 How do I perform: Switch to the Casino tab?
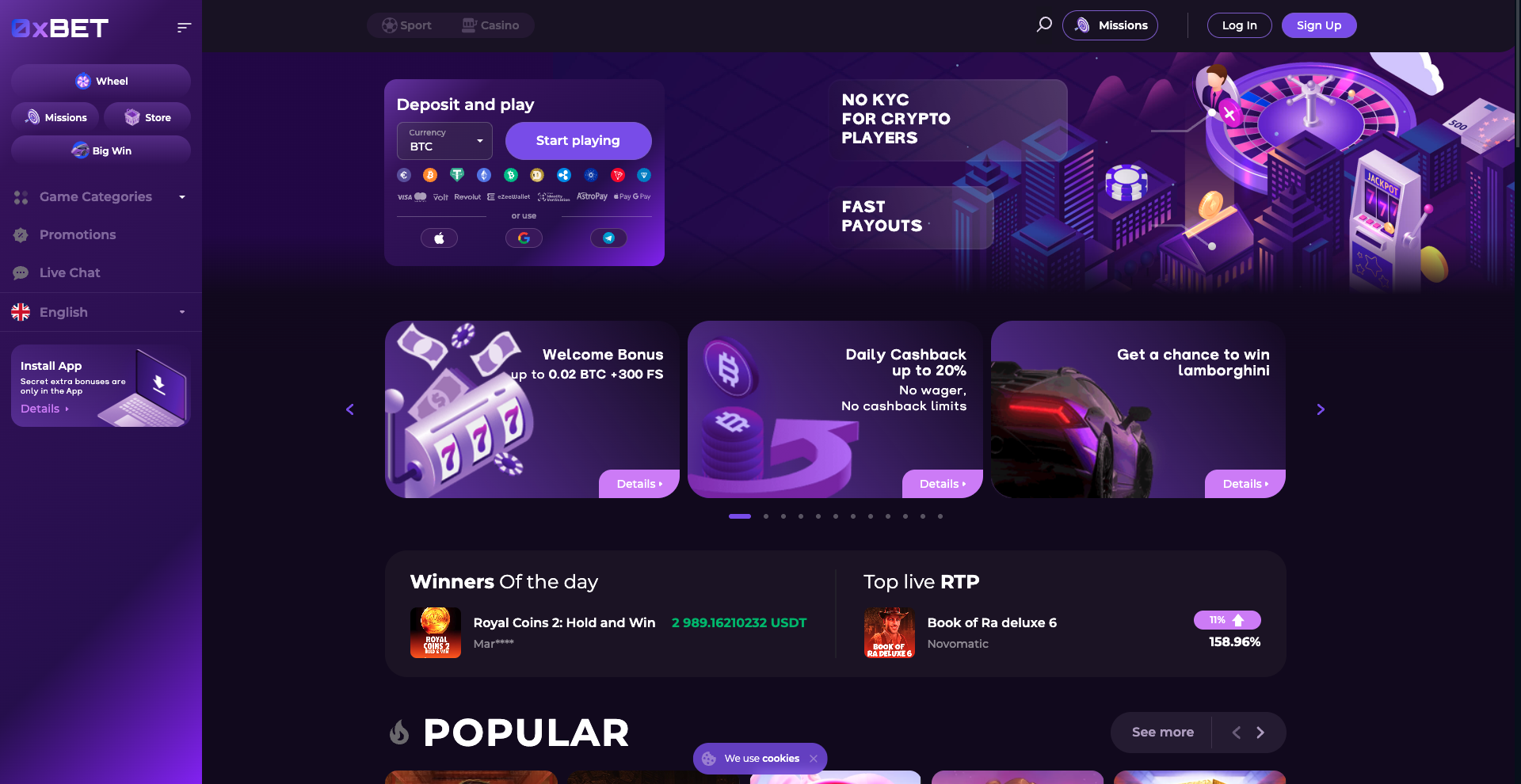click(490, 25)
